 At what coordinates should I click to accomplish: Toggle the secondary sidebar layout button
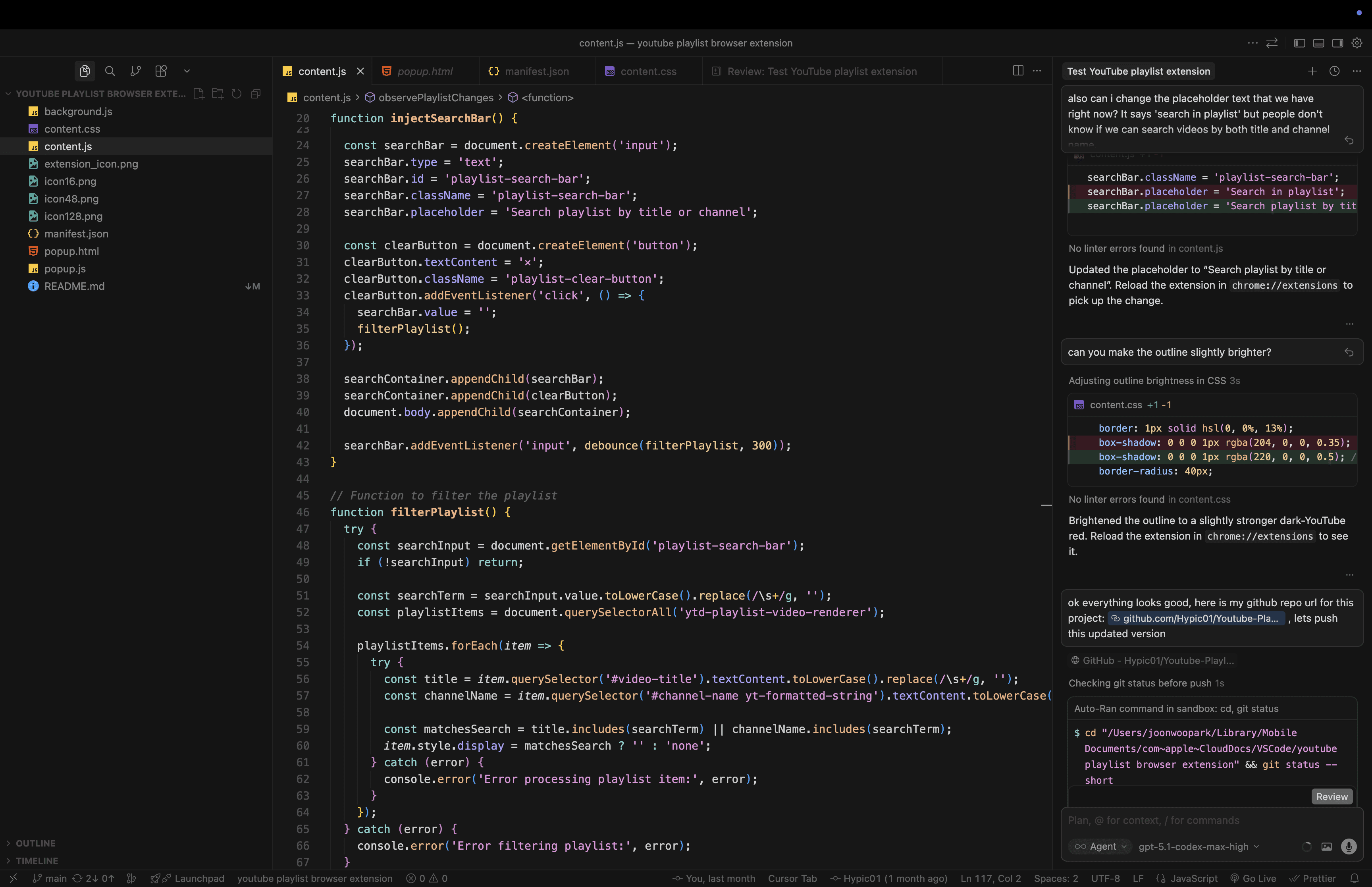[x=1337, y=43]
